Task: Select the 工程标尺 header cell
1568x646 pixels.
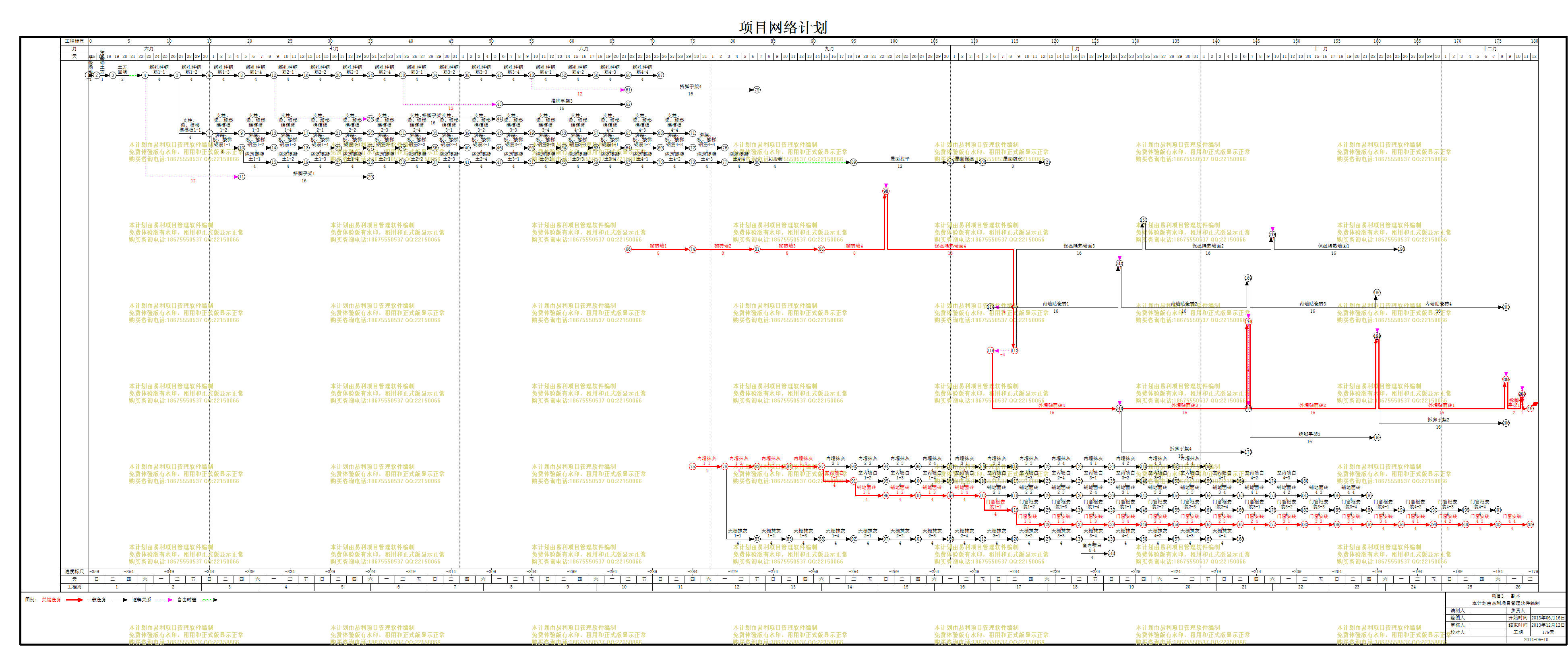Action: pyautogui.click(x=75, y=41)
